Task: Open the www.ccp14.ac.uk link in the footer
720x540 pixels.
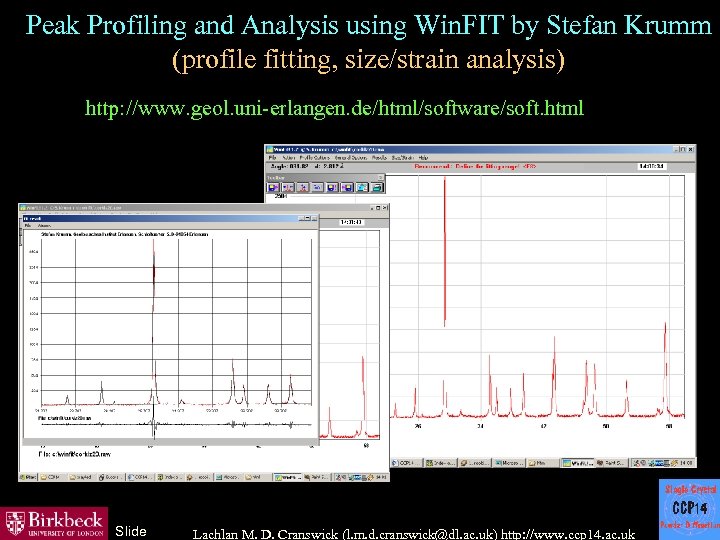Action: click(x=568, y=534)
